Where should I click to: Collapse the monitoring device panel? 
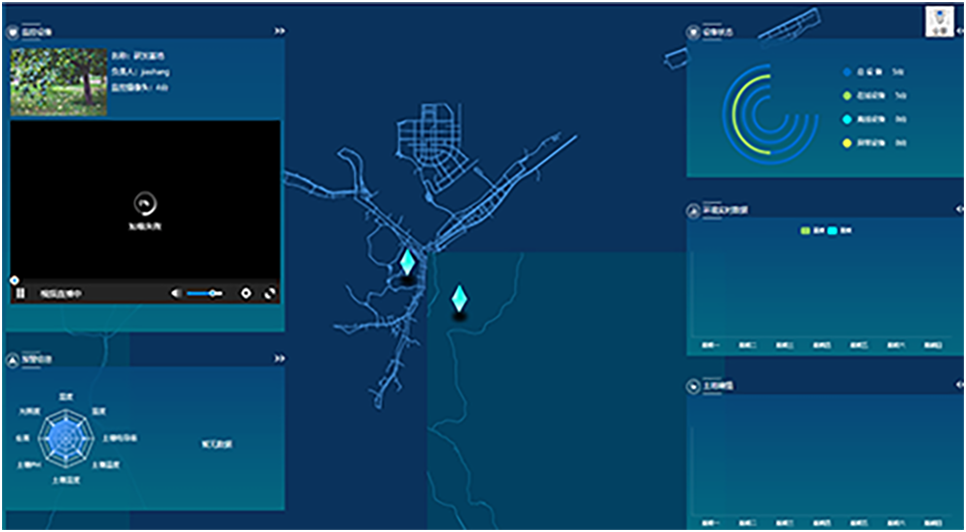(x=280, y=32)
